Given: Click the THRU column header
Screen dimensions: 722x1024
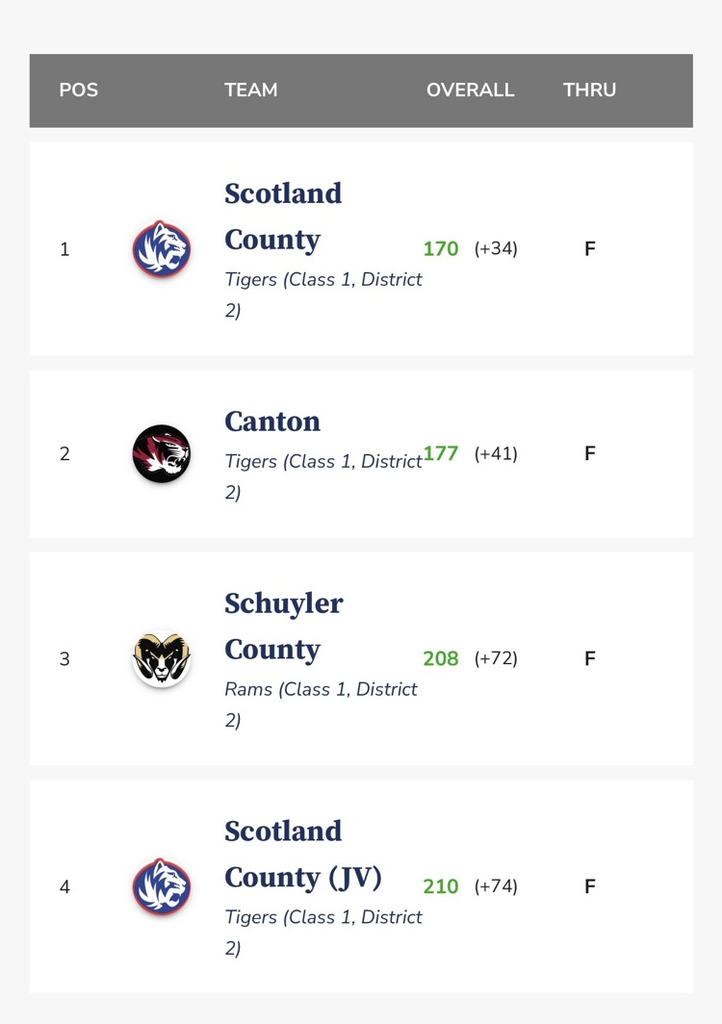Looking at the screenshot, I should point(589,90).
